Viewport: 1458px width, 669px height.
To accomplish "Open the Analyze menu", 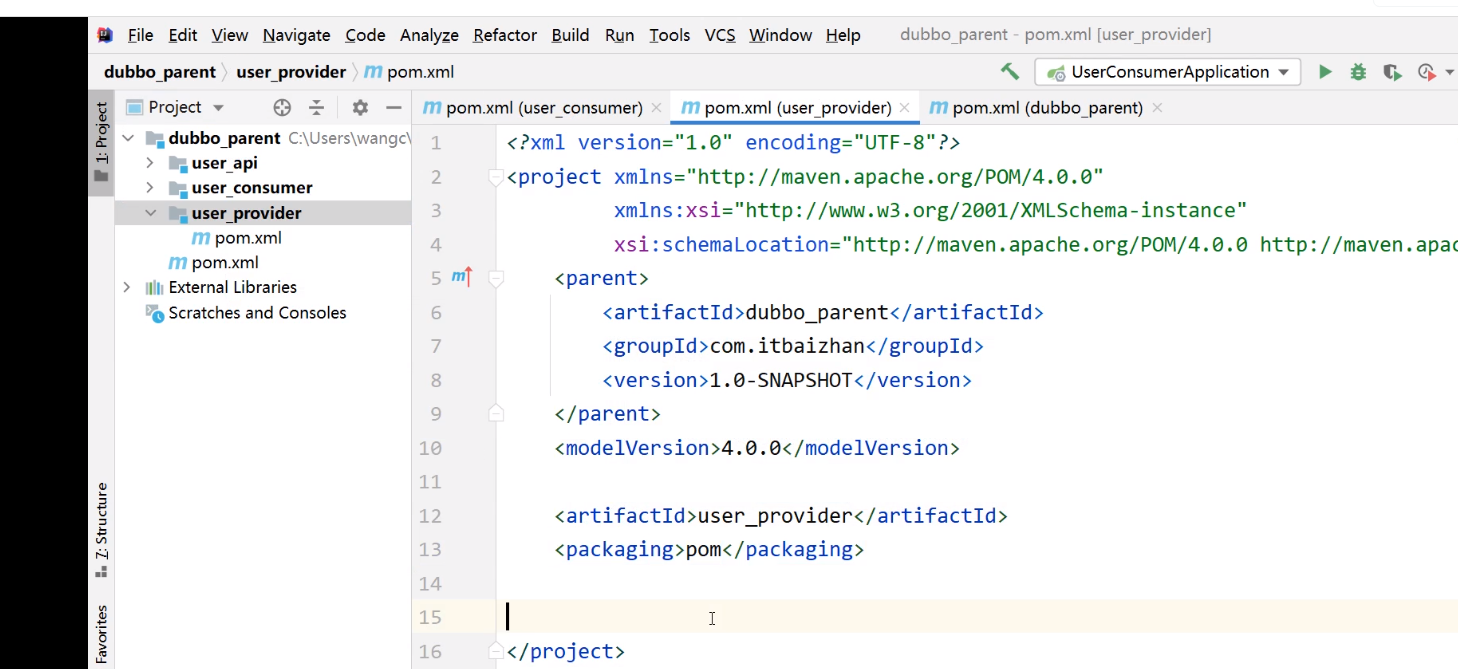I will coord(429,35).
